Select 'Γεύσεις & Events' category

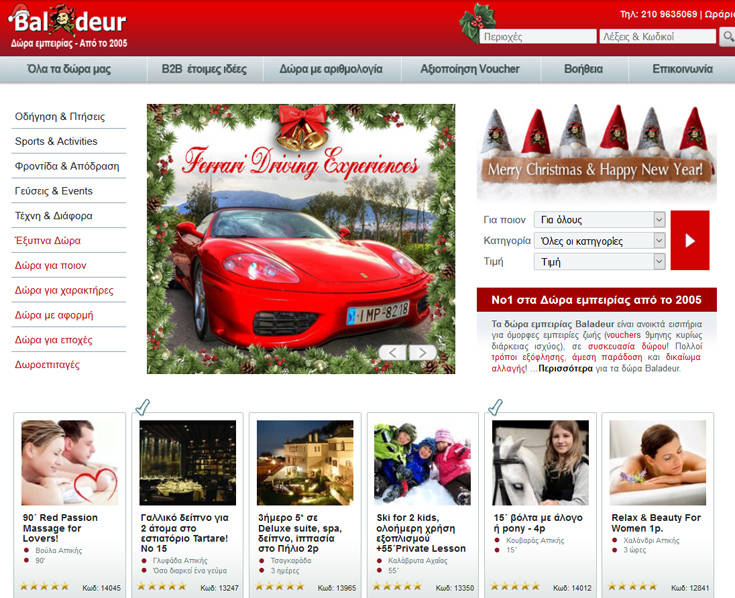pyautogui.click(x=54, y=191)
